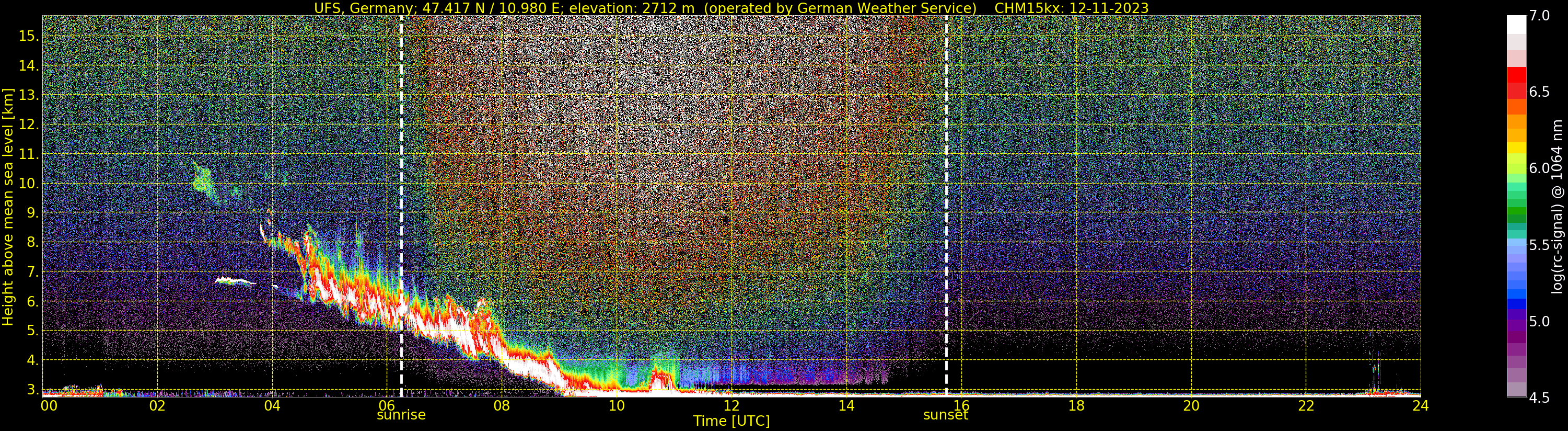1568x431 pixels.
Task: Click the '22' time tick label
Action: (1306, 405)
